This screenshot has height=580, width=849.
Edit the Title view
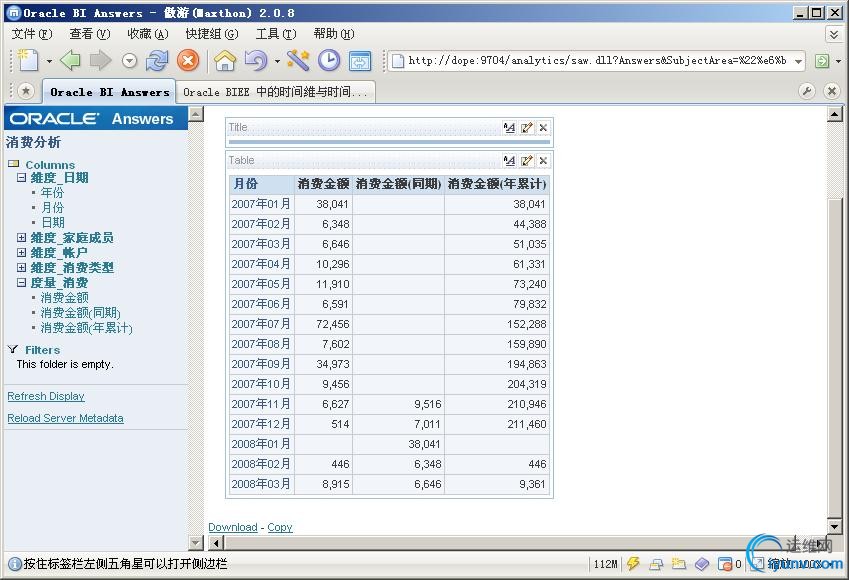point(526,127)
